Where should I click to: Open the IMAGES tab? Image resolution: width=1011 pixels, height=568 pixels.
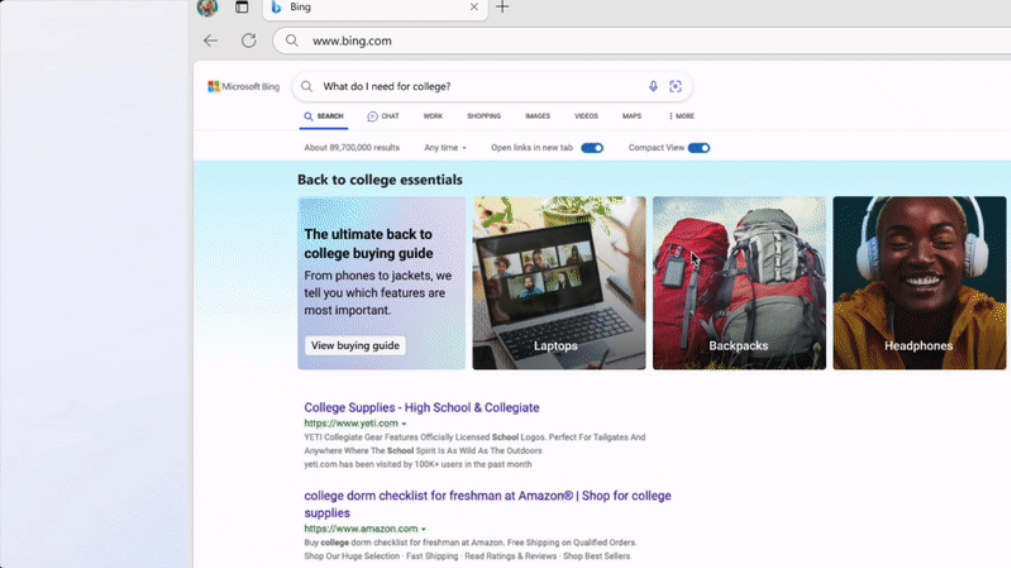tap(537, 116)
